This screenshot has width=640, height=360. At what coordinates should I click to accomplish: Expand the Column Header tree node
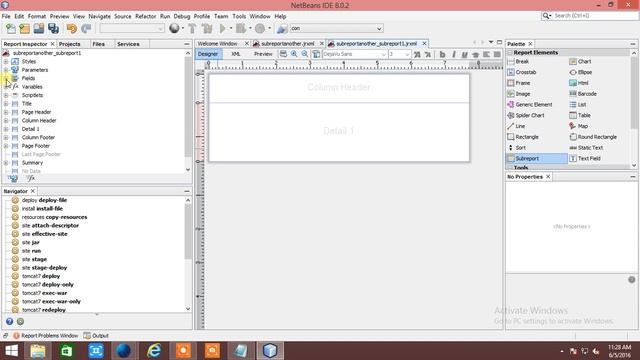coord(6,120)
